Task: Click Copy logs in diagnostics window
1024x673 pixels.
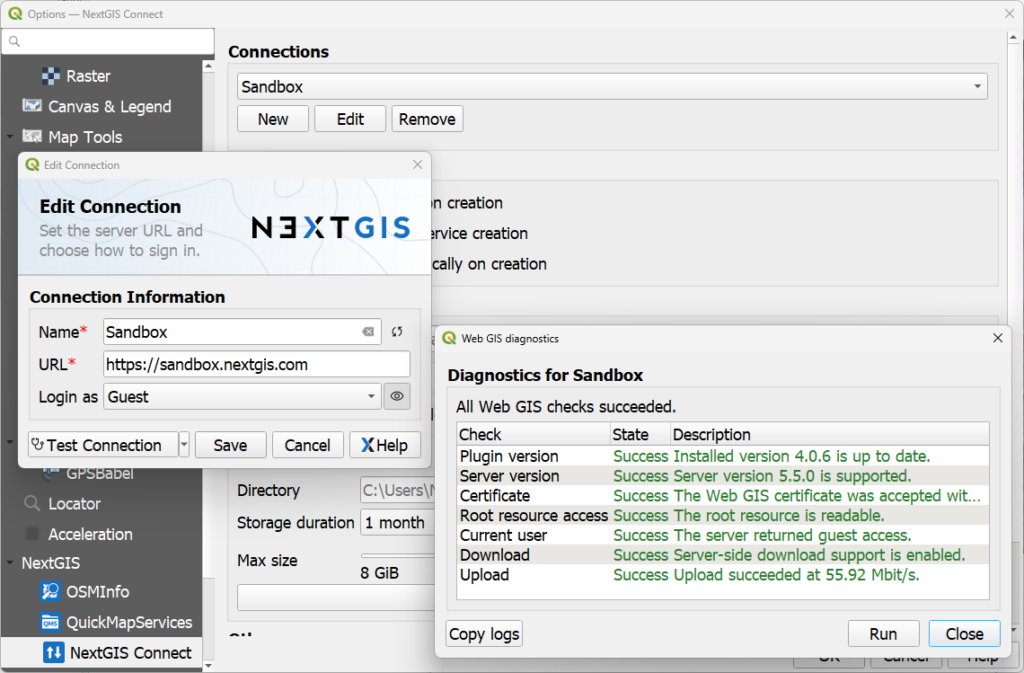Action: click(484, 634)
